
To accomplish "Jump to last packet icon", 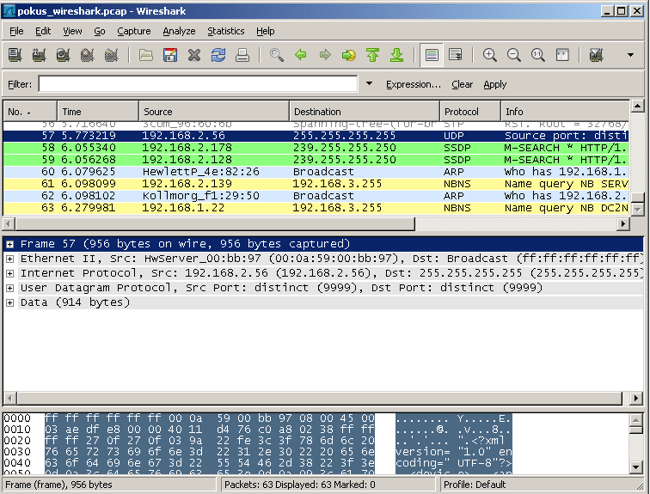I will click(x=397, y=55).
